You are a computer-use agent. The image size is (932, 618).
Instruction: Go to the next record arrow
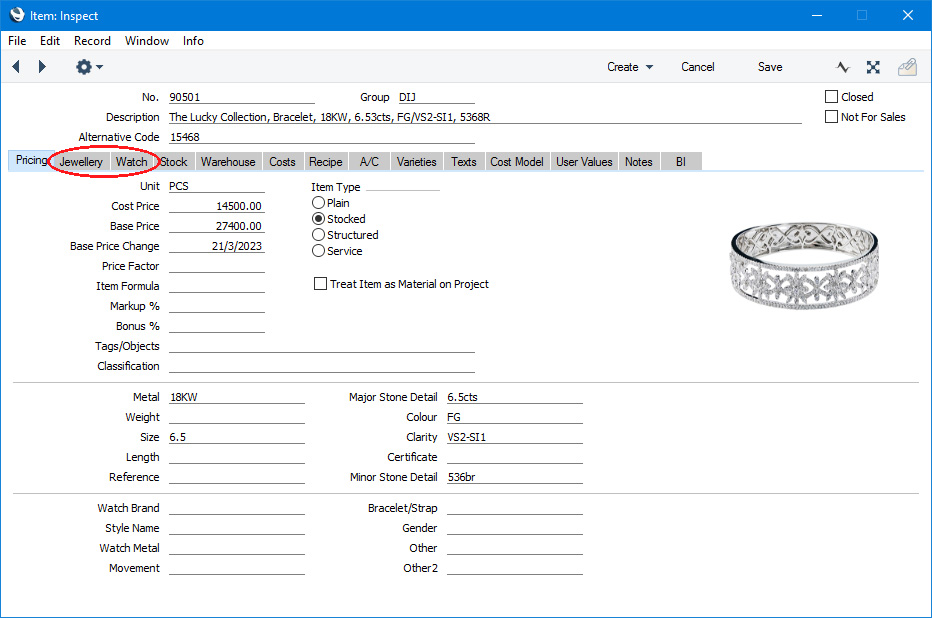pyautogui.click(x=42, y=67)
